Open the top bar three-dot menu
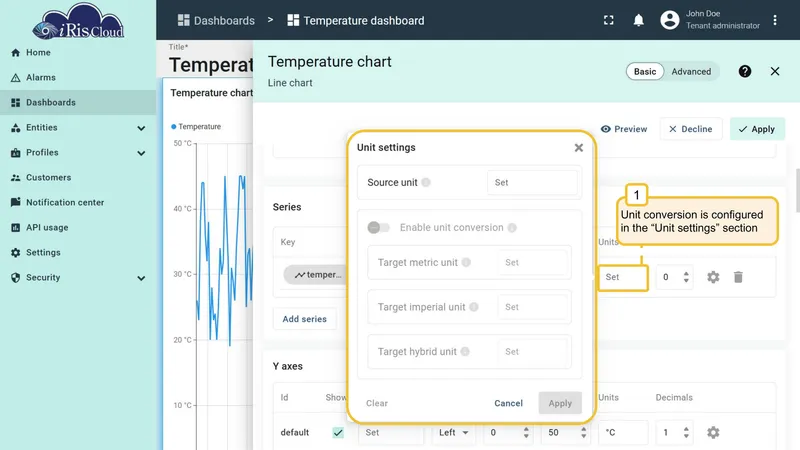800x450 pixels. pos(775,20)
